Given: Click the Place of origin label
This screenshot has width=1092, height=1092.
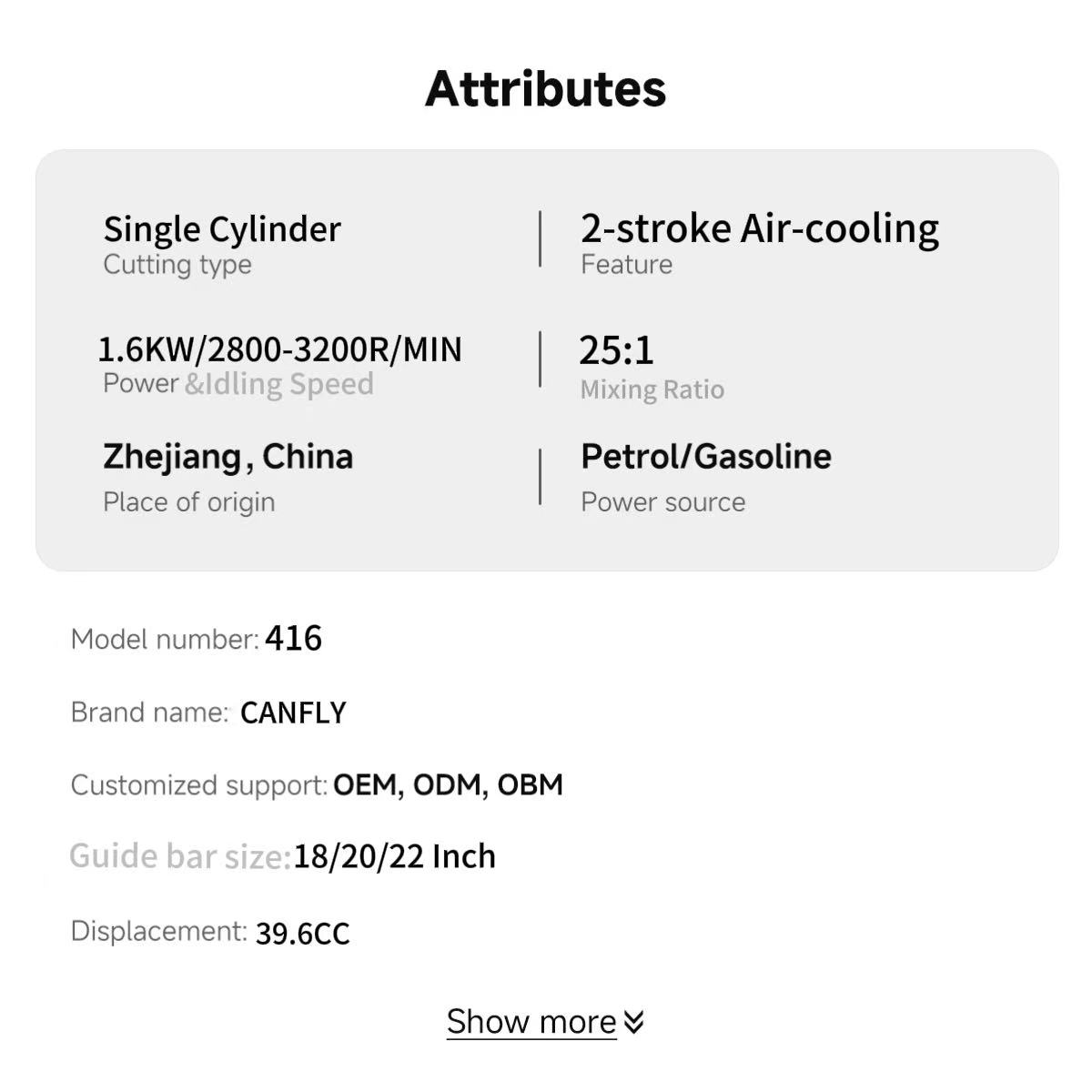Looking at the screenshot, I should (189, 502).
